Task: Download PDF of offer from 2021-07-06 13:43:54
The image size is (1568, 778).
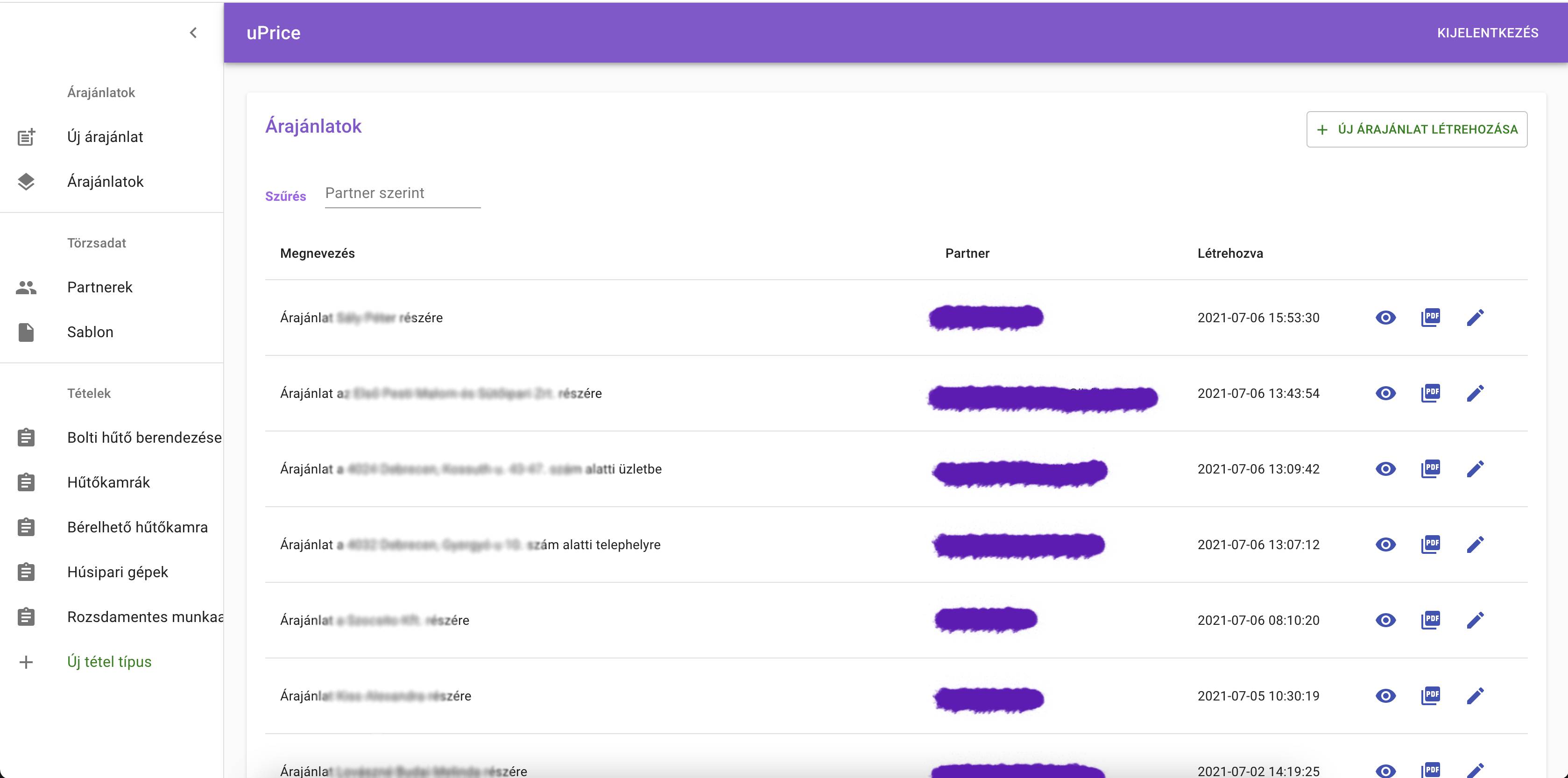Action: 1430,393
